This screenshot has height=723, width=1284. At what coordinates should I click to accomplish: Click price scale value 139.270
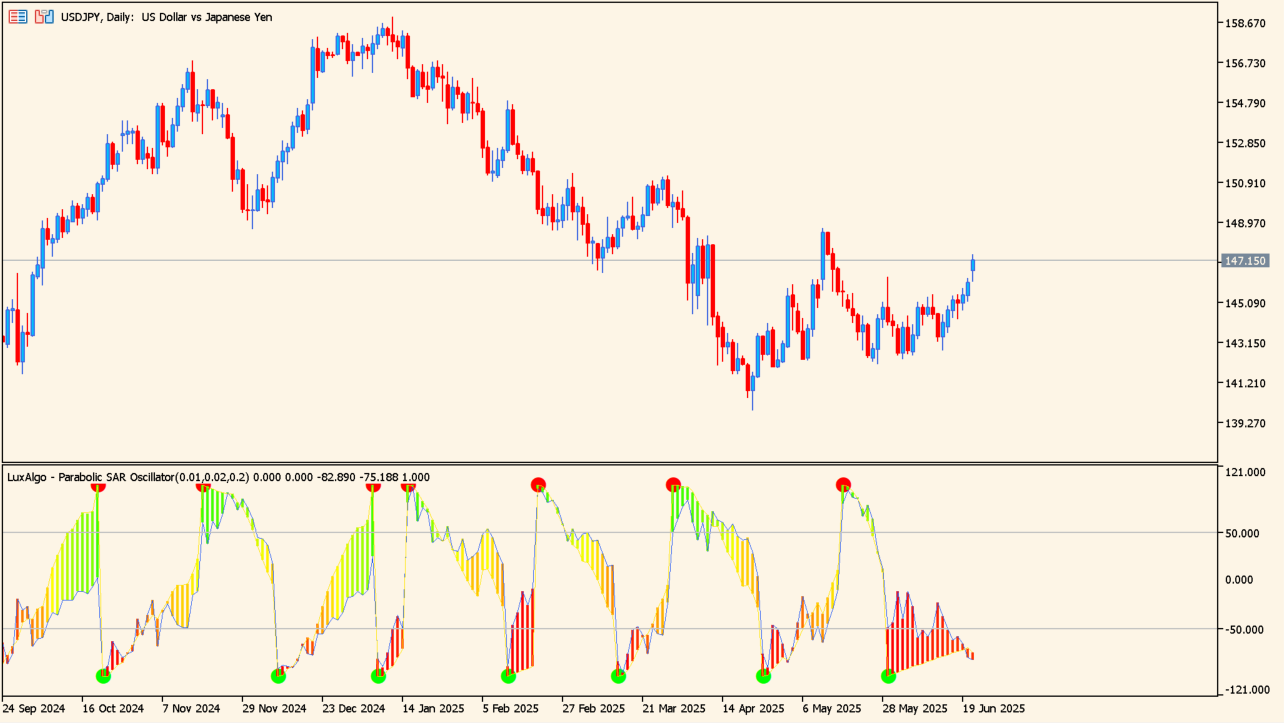(1245, 423)
